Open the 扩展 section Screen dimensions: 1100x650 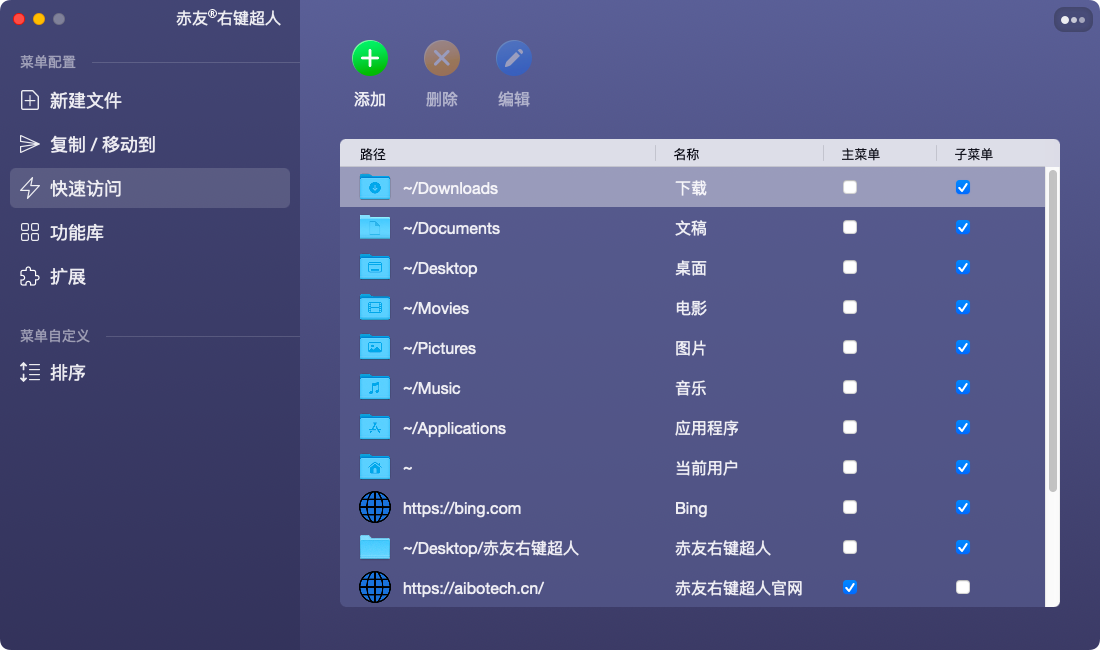(x=149, y=276)
